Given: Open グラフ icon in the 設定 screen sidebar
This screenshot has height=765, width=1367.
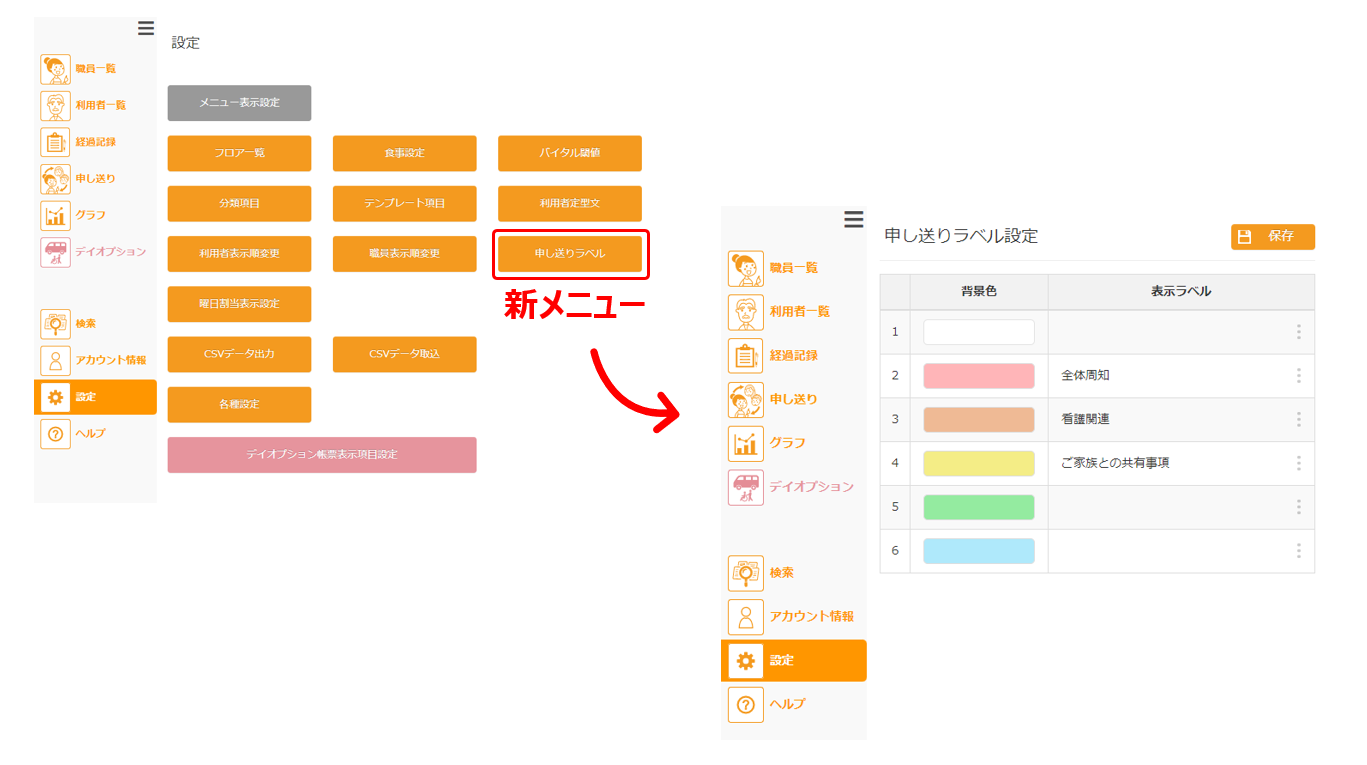Looking at the screenshot, I should (x=56, y=215).
